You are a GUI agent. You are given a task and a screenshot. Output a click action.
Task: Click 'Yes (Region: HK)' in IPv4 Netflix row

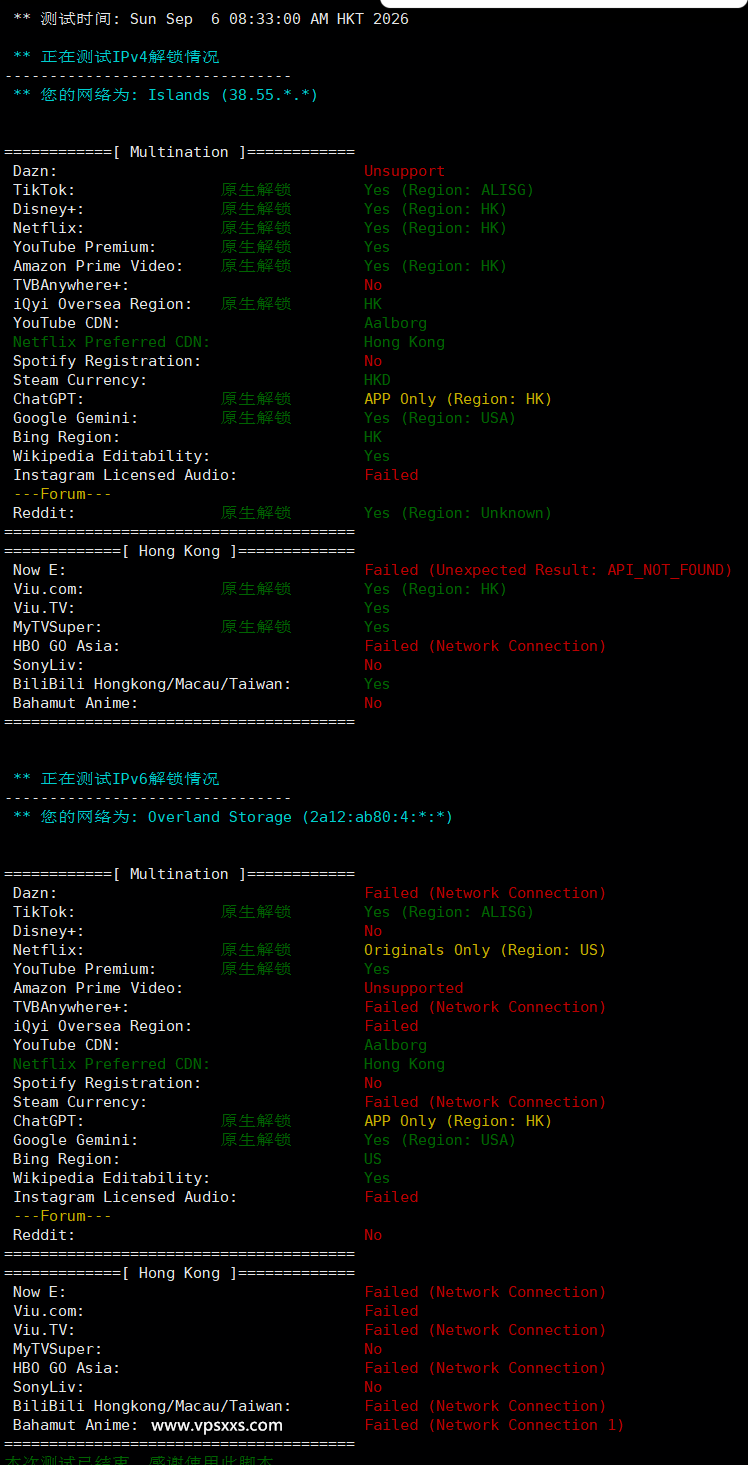point(435,228)
